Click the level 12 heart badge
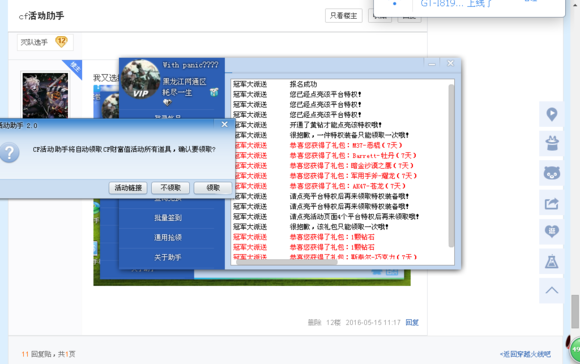 tap(61, 41)
